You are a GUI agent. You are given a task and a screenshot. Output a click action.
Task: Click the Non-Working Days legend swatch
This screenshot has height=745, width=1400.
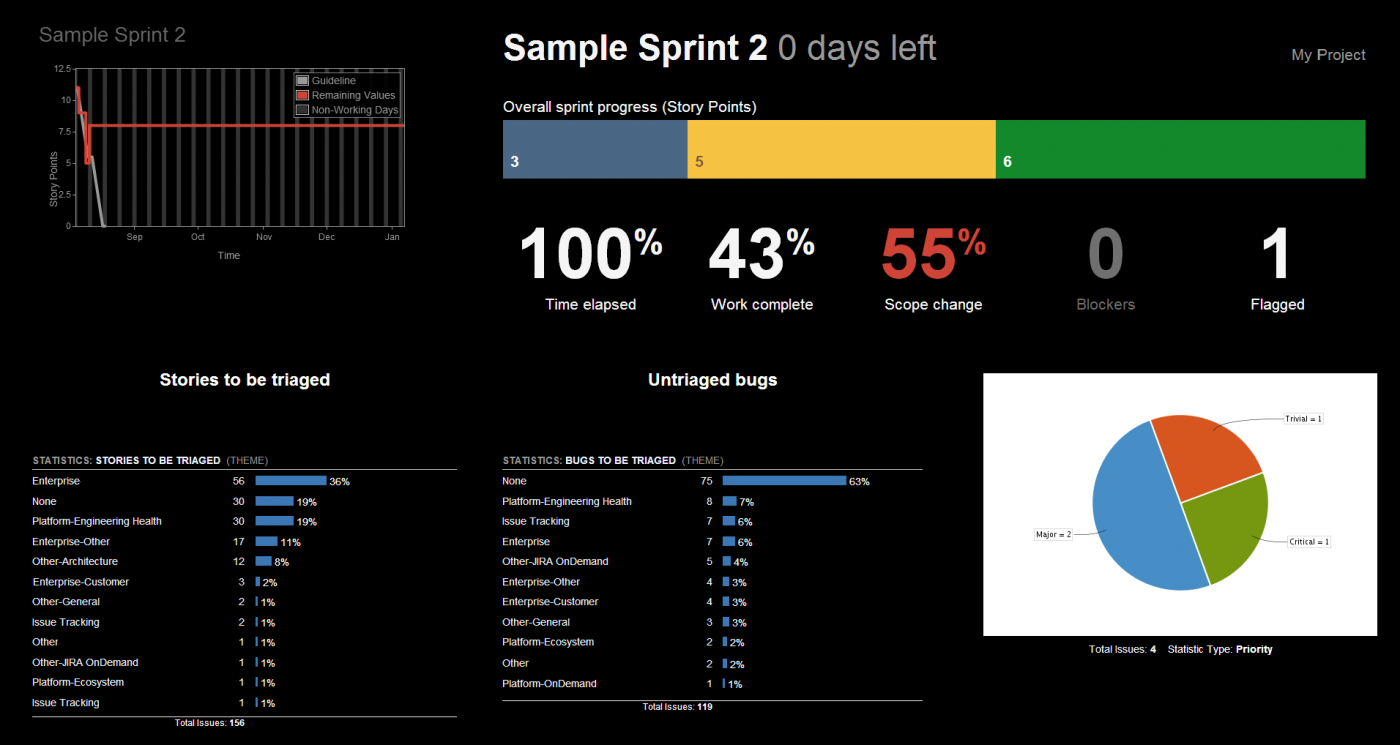(303, 110)
